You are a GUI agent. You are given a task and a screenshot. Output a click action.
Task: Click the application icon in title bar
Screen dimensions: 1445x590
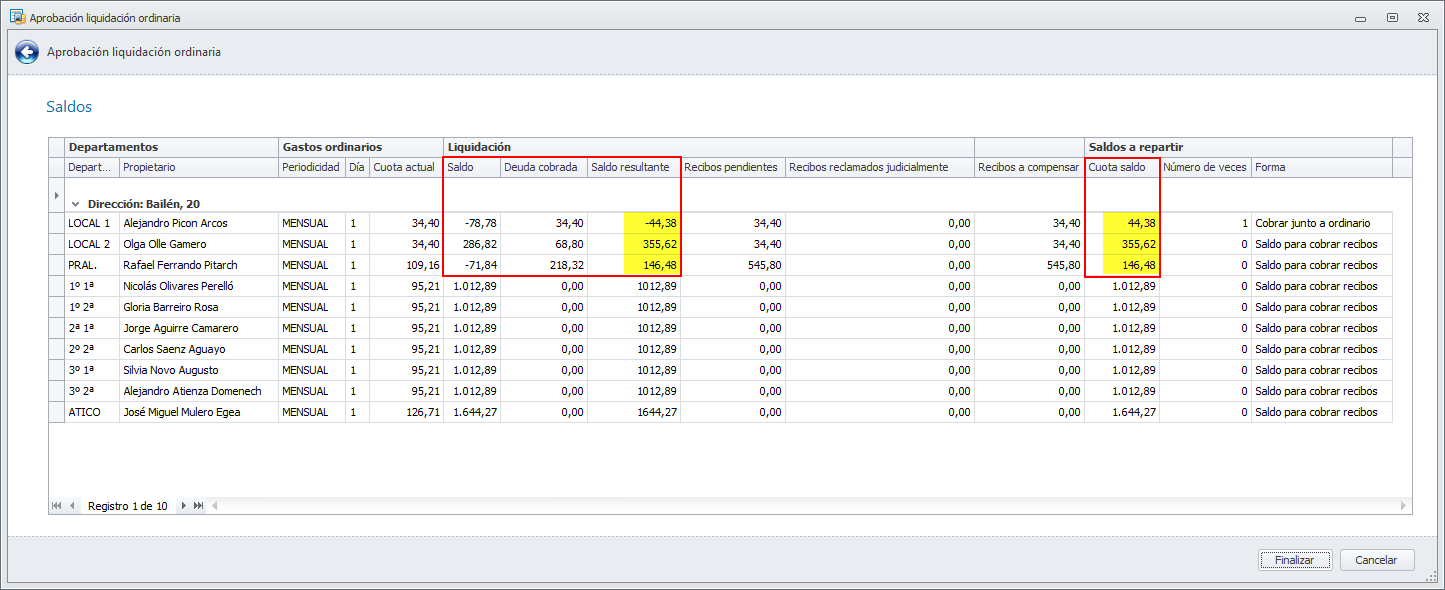pyautogui.click(x=16, y=17)
